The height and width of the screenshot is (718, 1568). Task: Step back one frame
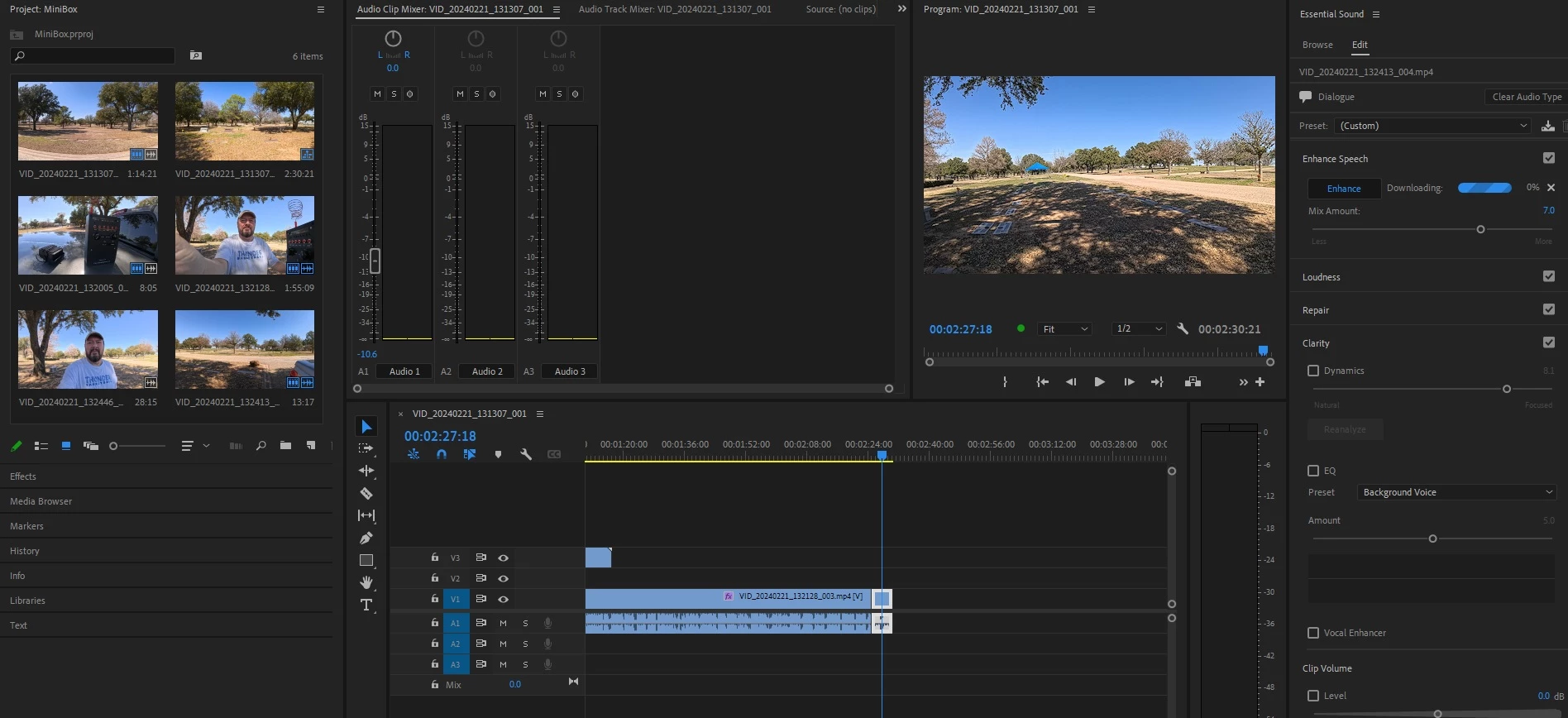[1071, 381]
